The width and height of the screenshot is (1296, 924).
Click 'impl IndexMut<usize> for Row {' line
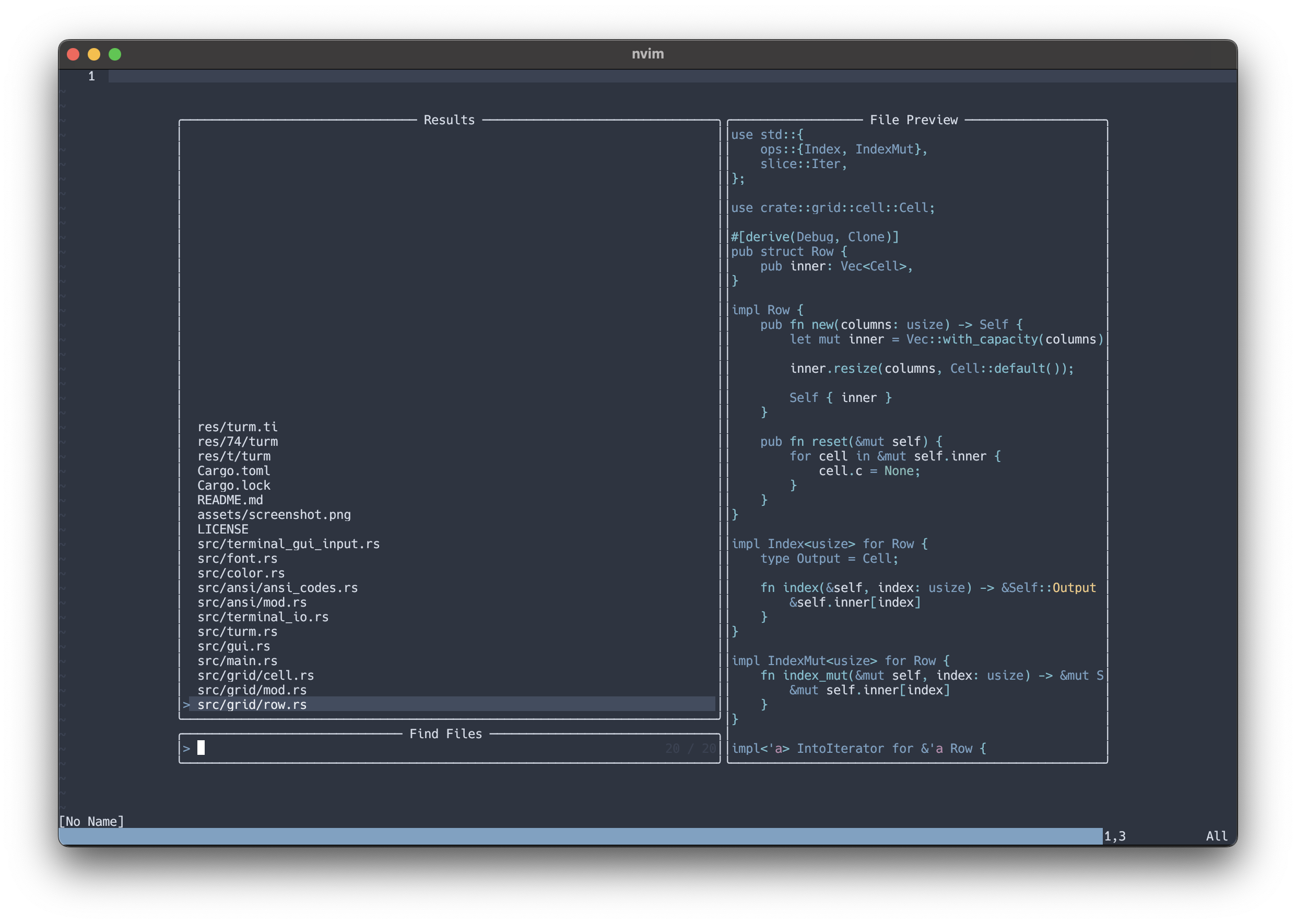[840, 660]
